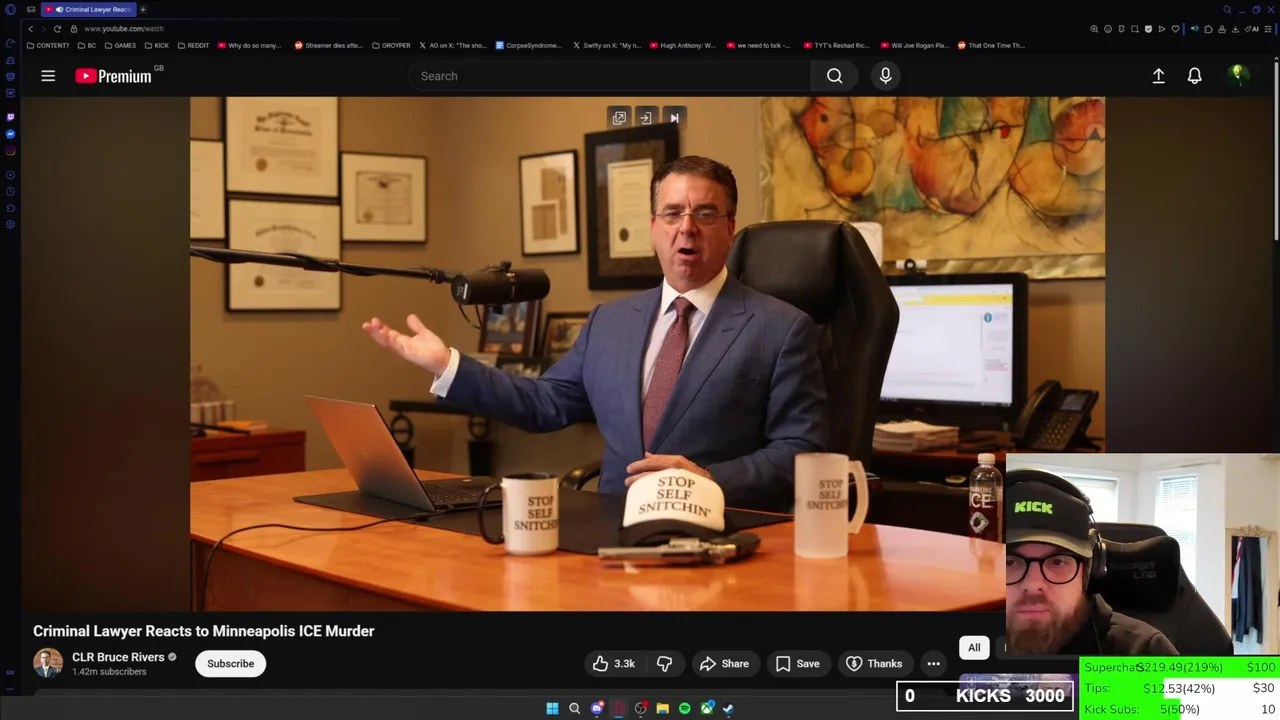Screen dimensions: 1280x720
Task: Open "TYT's Rashad Ric..." bookmark
Action: (838, 45)
